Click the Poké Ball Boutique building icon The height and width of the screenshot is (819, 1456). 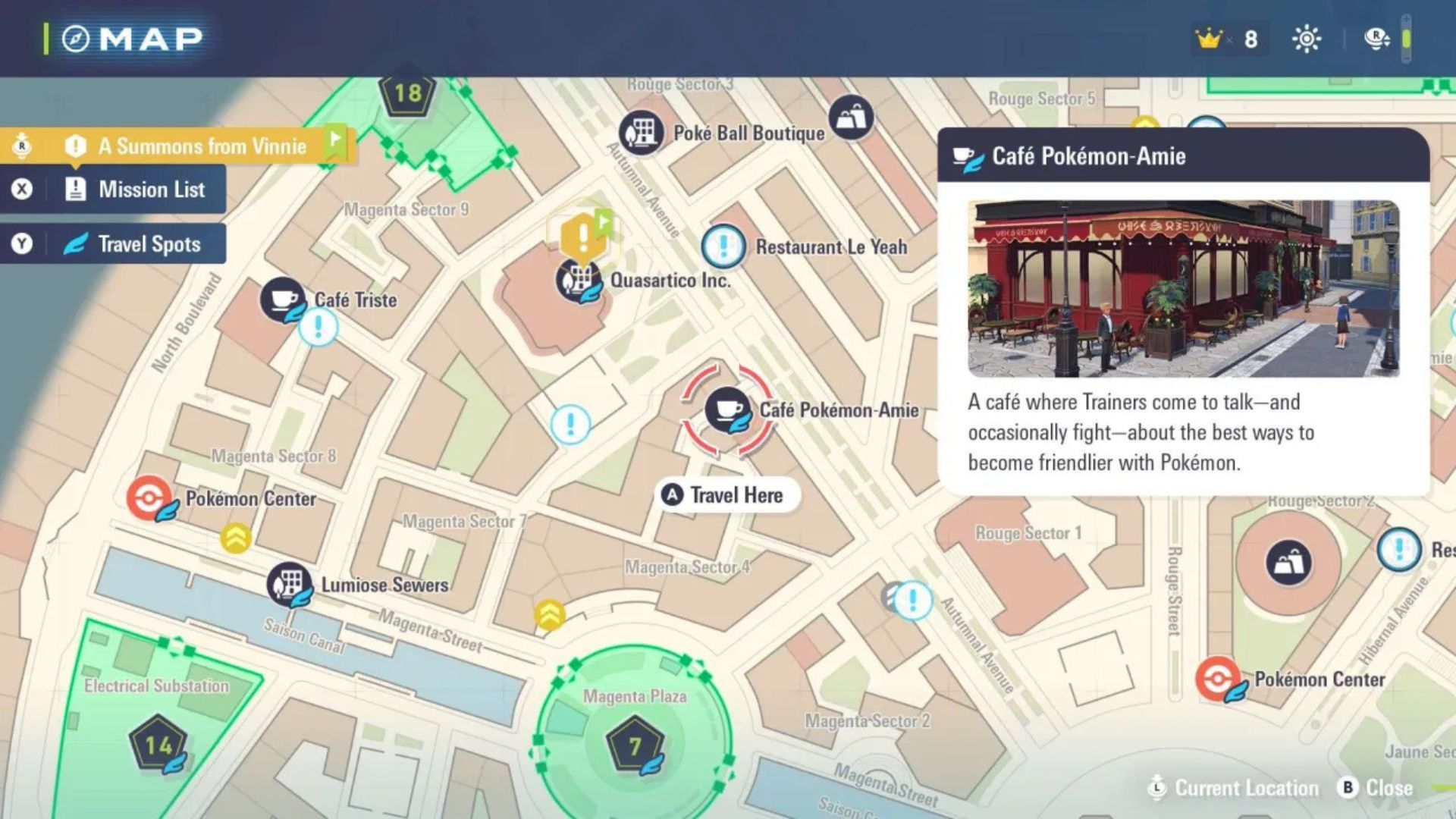(x=642, y=133)
